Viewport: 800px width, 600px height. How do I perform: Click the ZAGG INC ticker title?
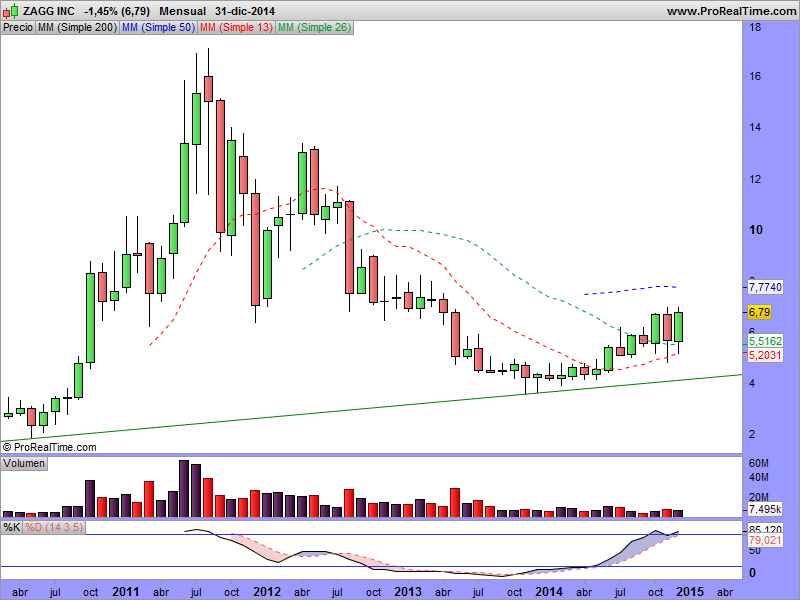click(48, 11)
